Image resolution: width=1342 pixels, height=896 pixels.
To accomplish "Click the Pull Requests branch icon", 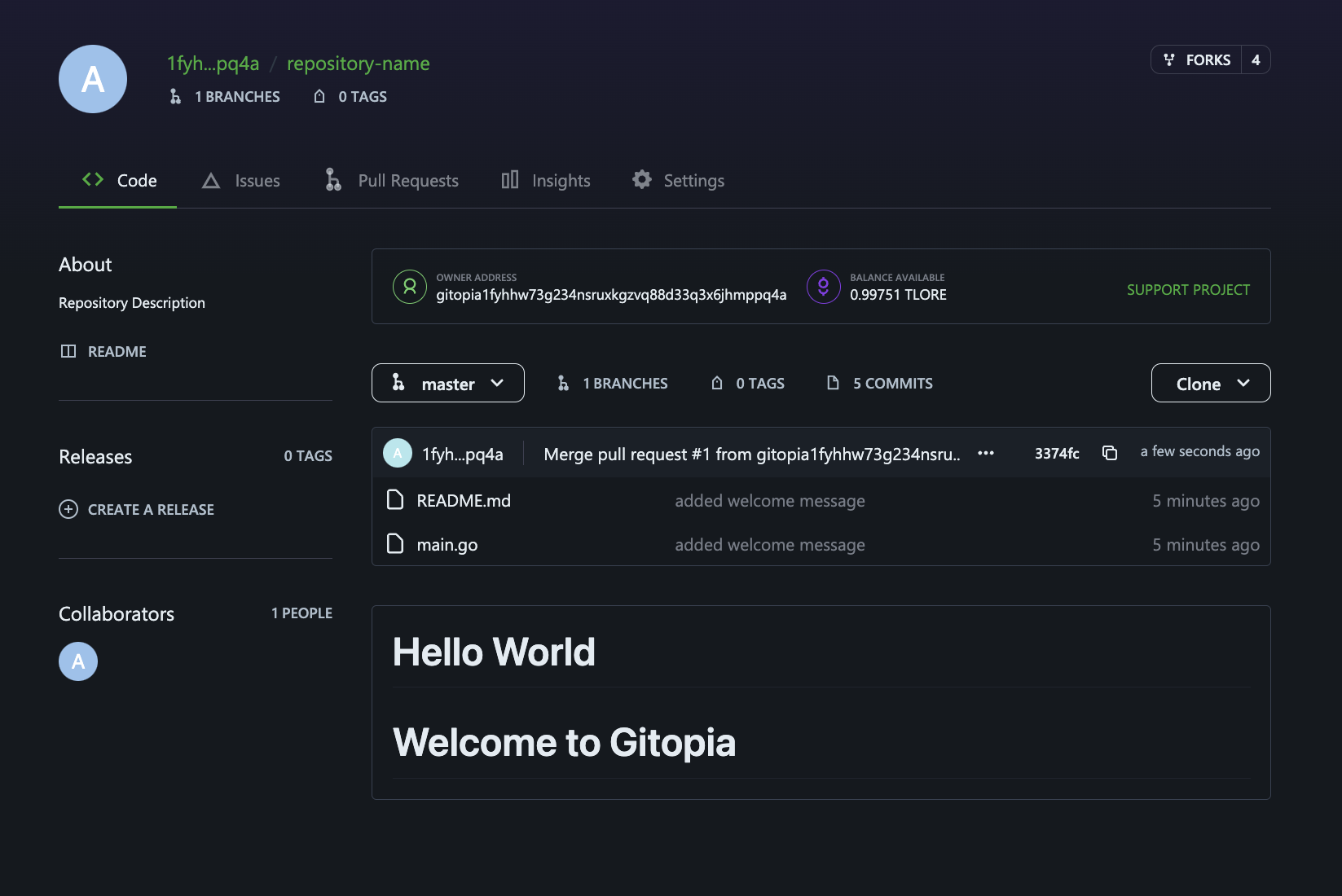I will 333,179.
